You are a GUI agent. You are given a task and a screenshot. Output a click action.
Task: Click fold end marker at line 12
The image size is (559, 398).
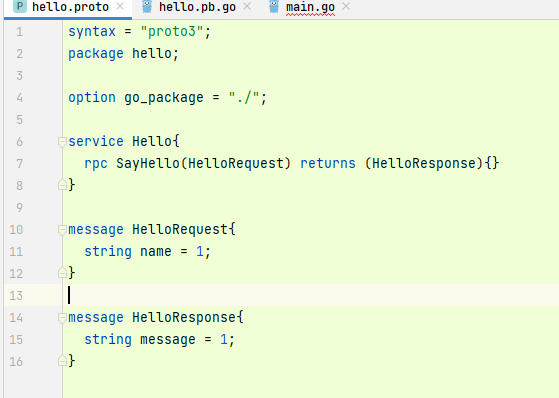pos(62,273)
